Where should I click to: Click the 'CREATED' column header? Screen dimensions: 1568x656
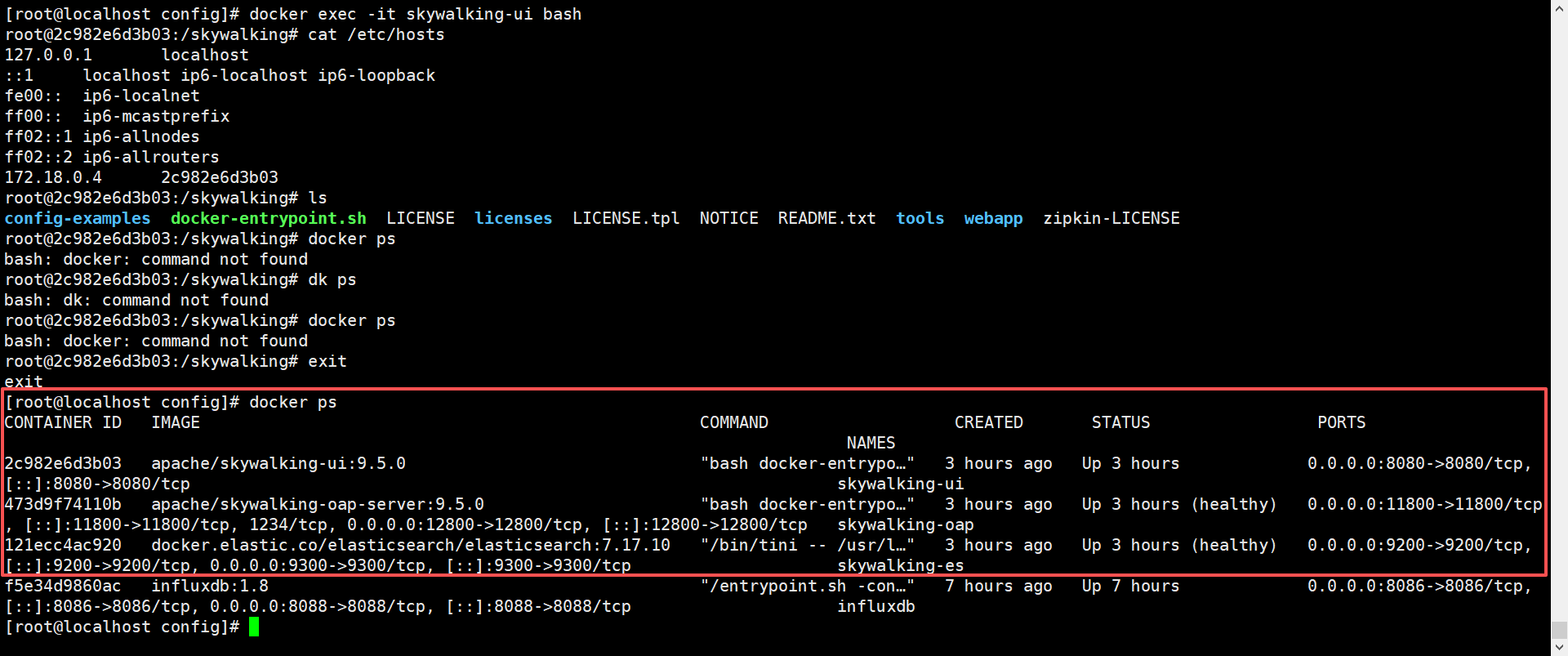click(x=989, y=422)
